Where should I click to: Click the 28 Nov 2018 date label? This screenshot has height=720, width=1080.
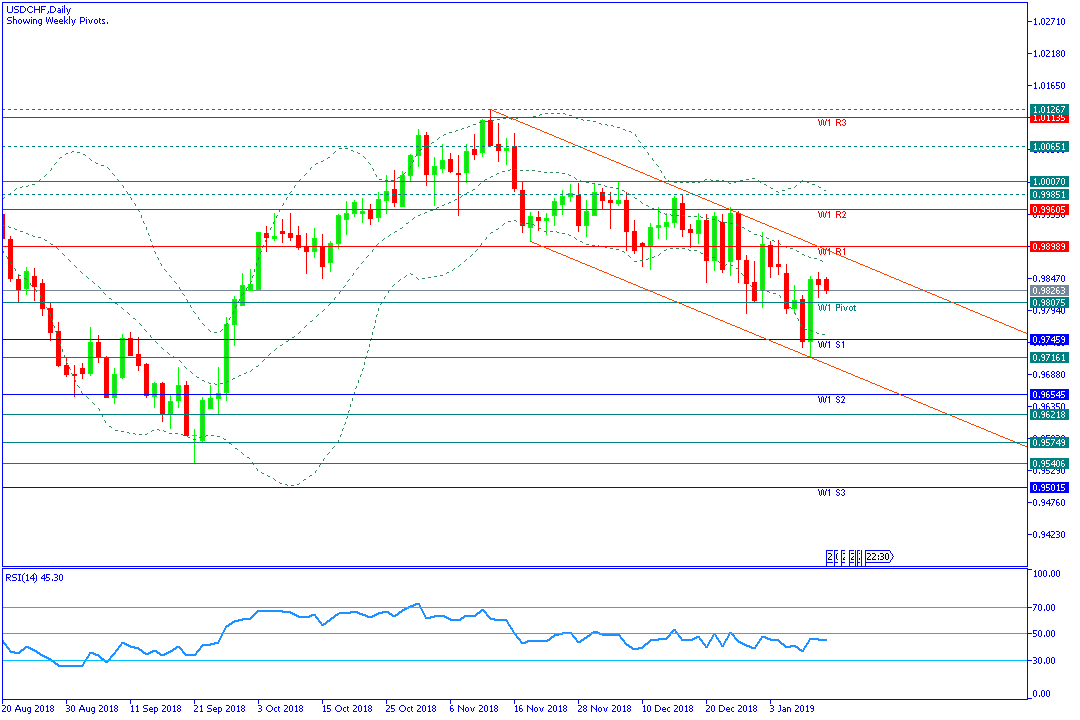coord(604,708)
